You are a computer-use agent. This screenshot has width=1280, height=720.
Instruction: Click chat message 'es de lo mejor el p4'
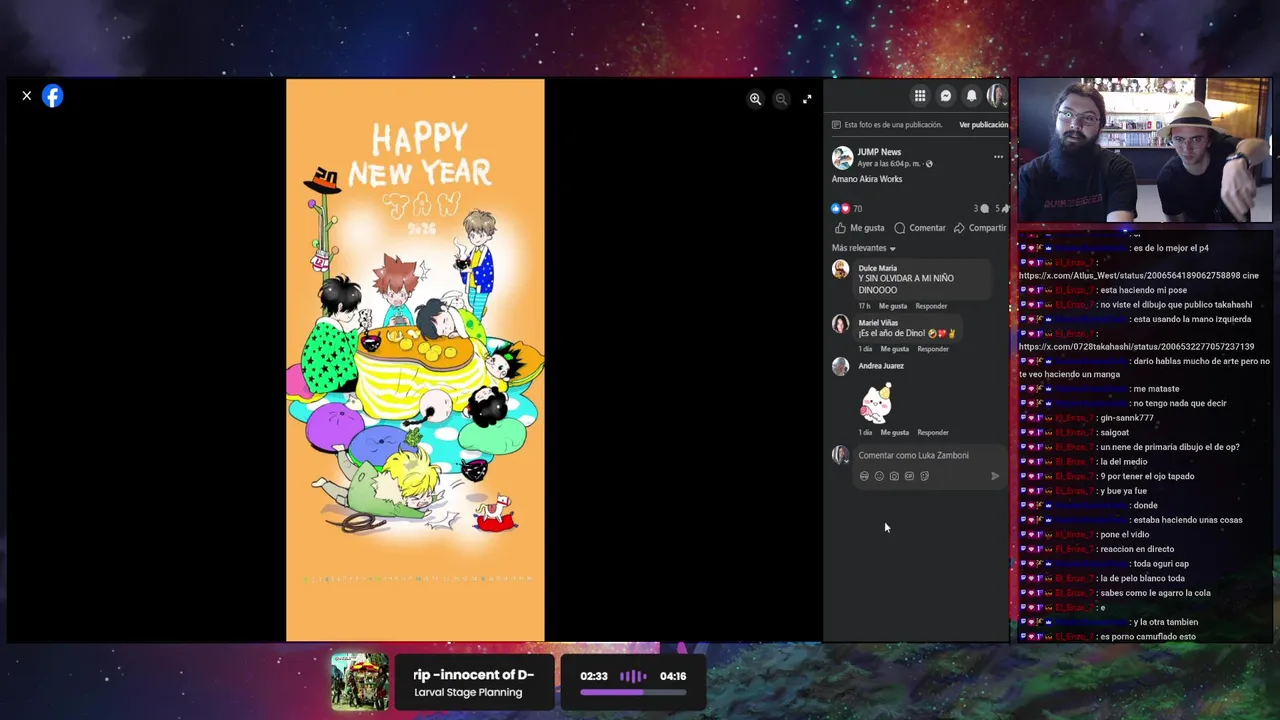[x=1170, y=248]
